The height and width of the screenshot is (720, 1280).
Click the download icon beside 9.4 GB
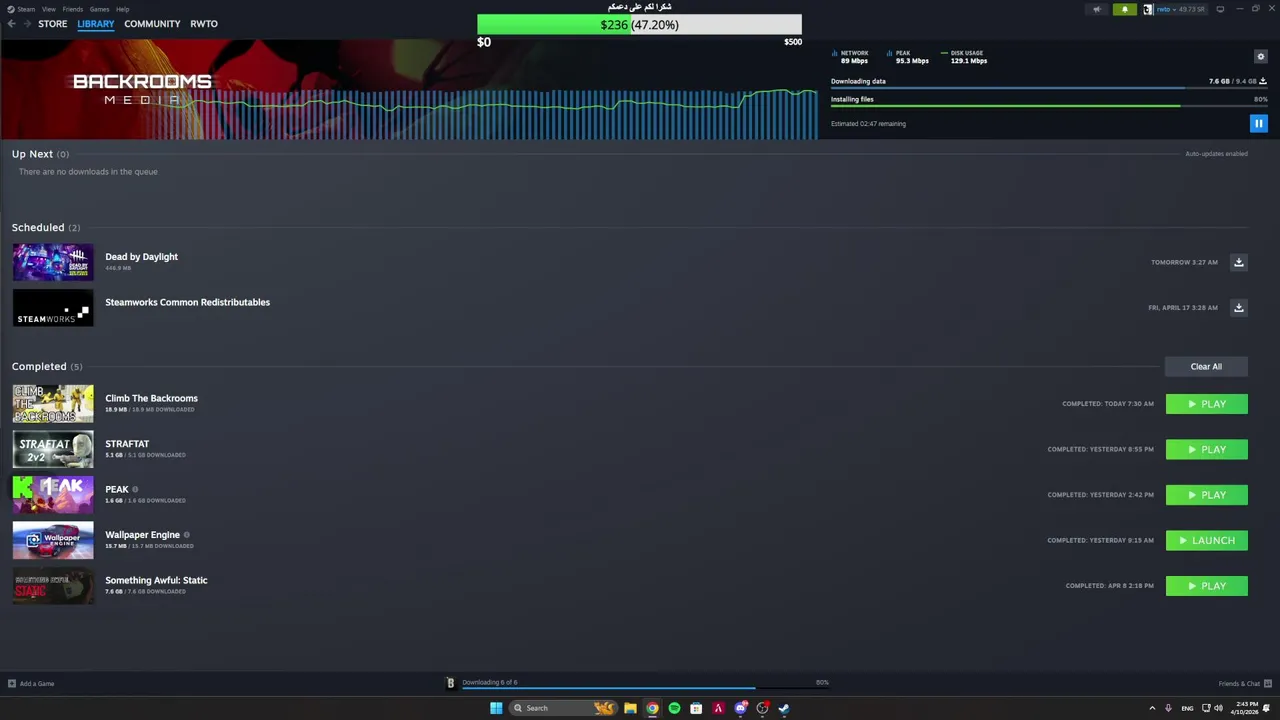1263,81
